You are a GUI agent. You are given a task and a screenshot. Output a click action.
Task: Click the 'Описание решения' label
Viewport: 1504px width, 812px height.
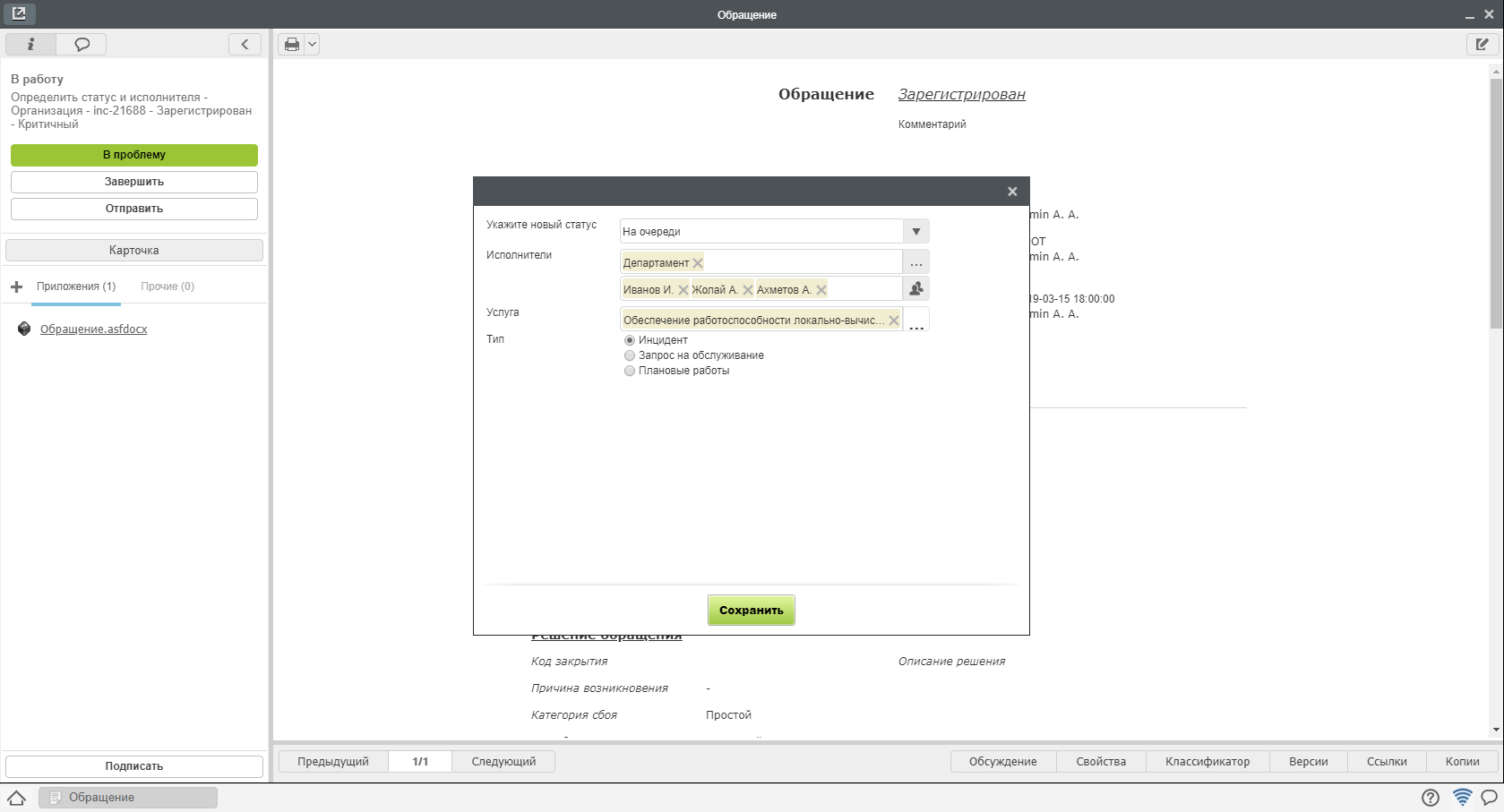click(951, 662)
